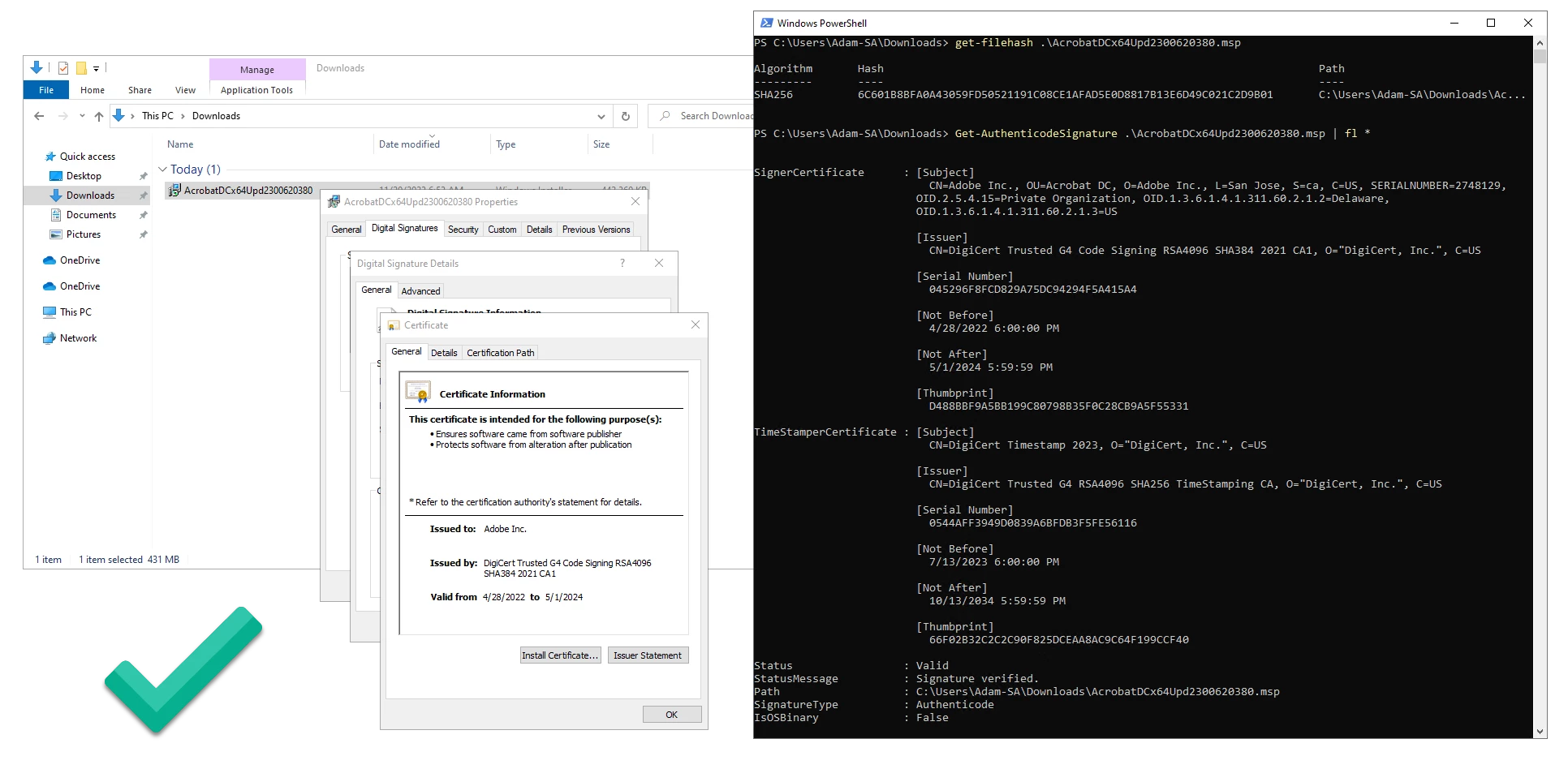Click the signer Thumbprint value in PowerShell
The height and width of the screenshot is (769, 1568).
(1058, 406)
